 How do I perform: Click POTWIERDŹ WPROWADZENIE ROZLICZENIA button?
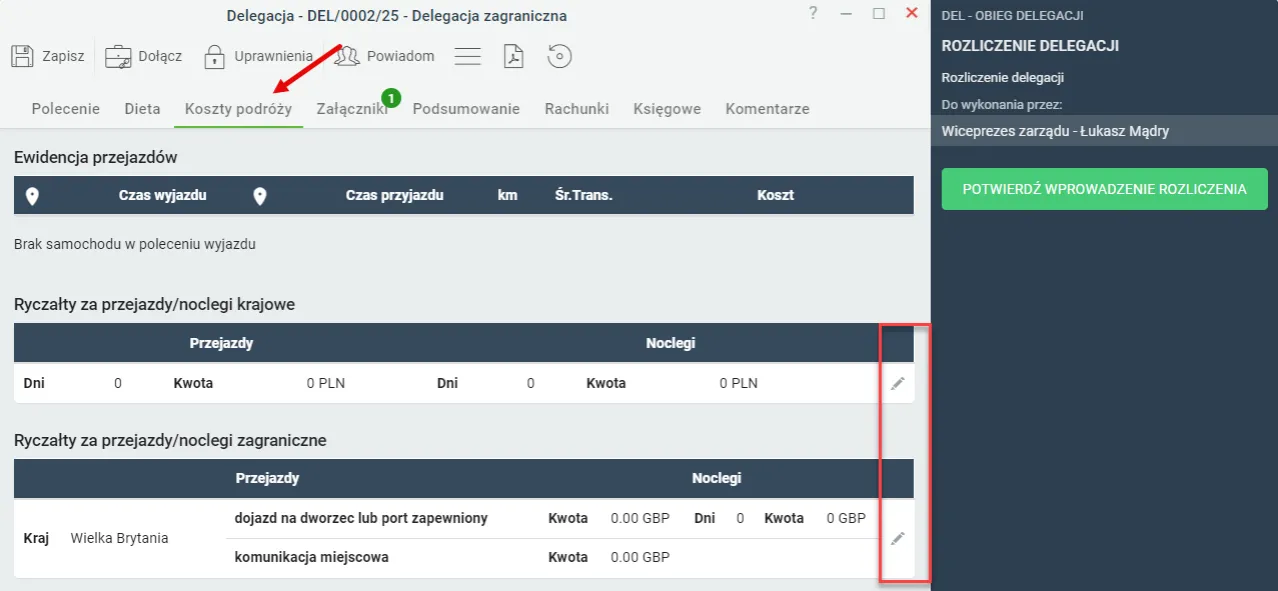[1104, 189]
